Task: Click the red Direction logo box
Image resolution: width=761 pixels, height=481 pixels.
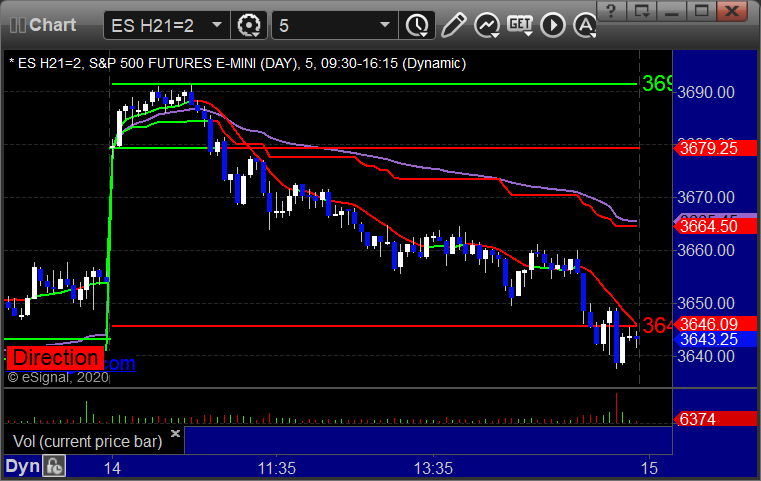Action: (55, 358)
